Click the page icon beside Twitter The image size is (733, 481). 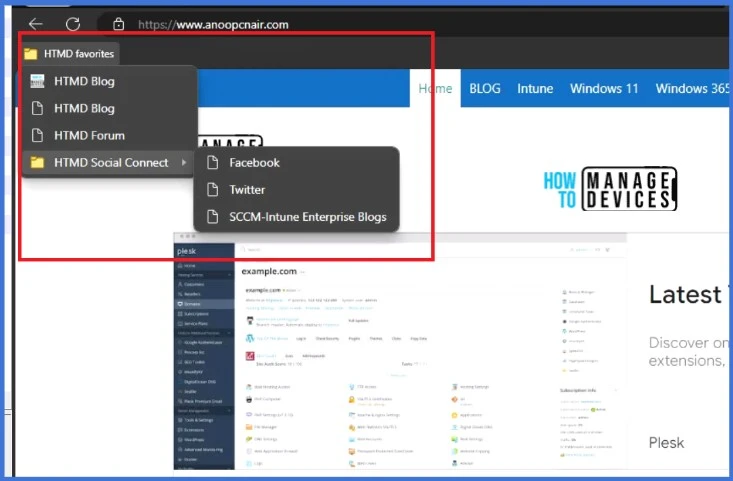pos(213,190)
